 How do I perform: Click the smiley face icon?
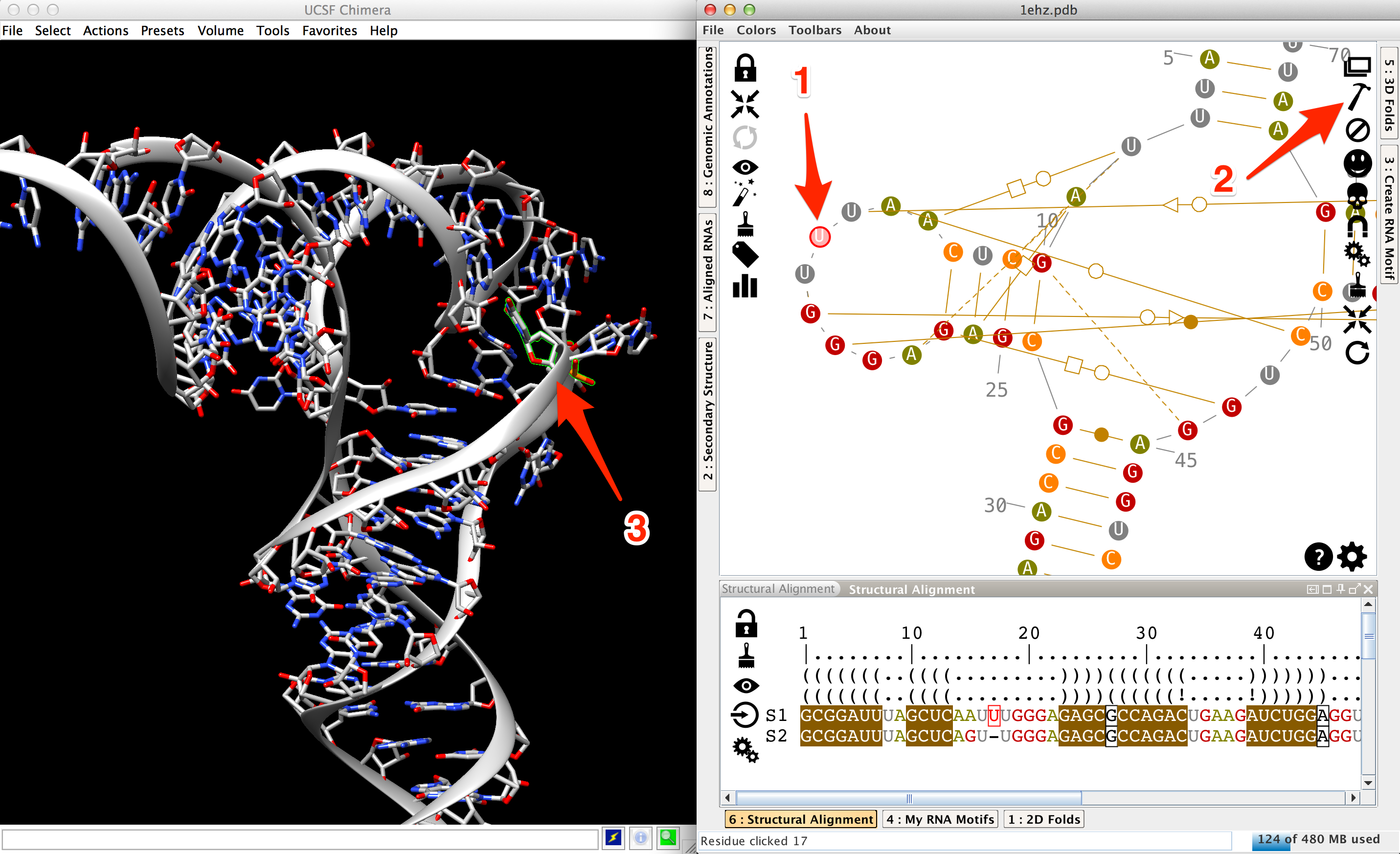coord(1357,164)
